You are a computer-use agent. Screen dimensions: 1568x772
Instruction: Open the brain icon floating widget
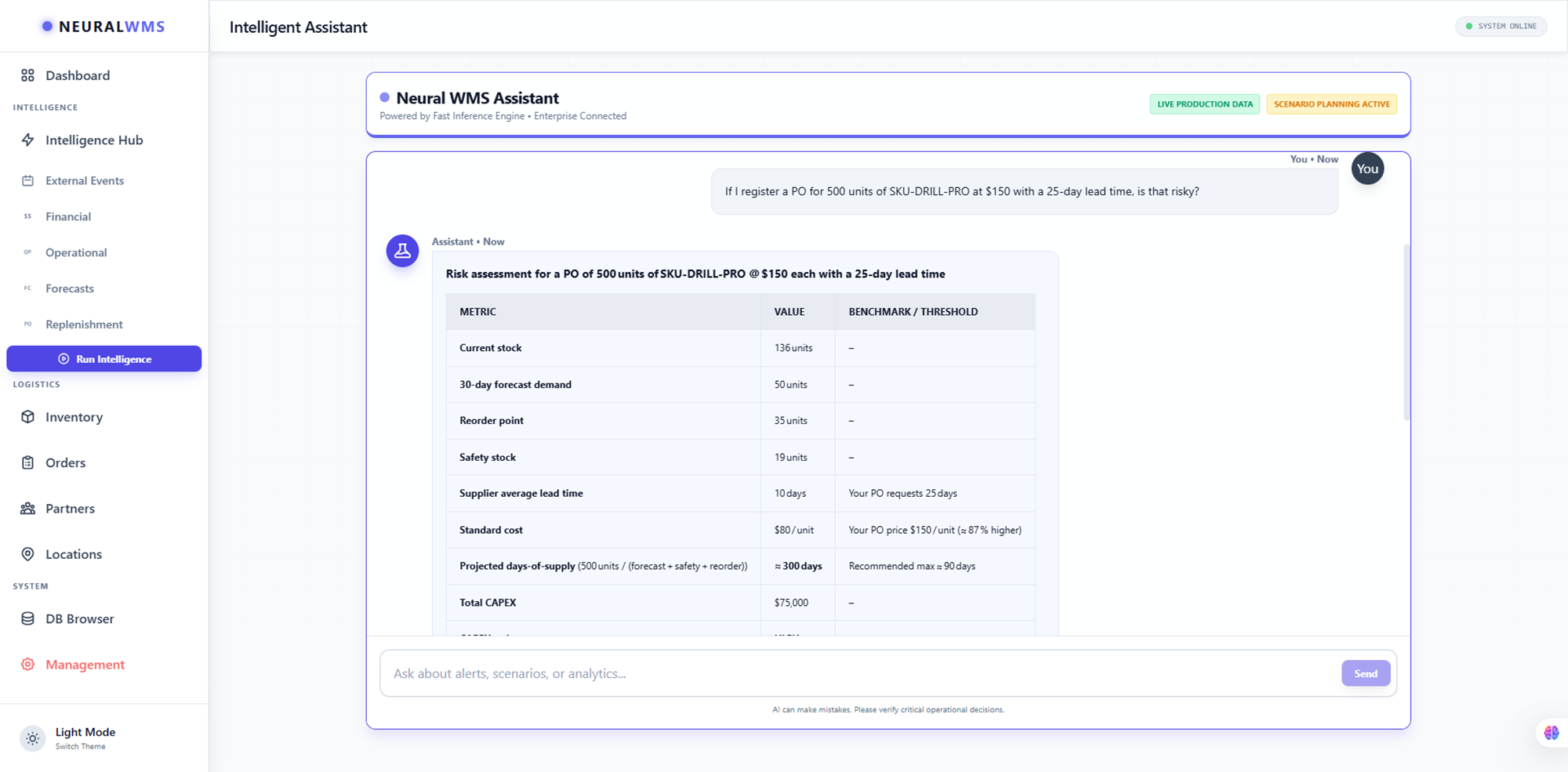[x=1551, y=733]
